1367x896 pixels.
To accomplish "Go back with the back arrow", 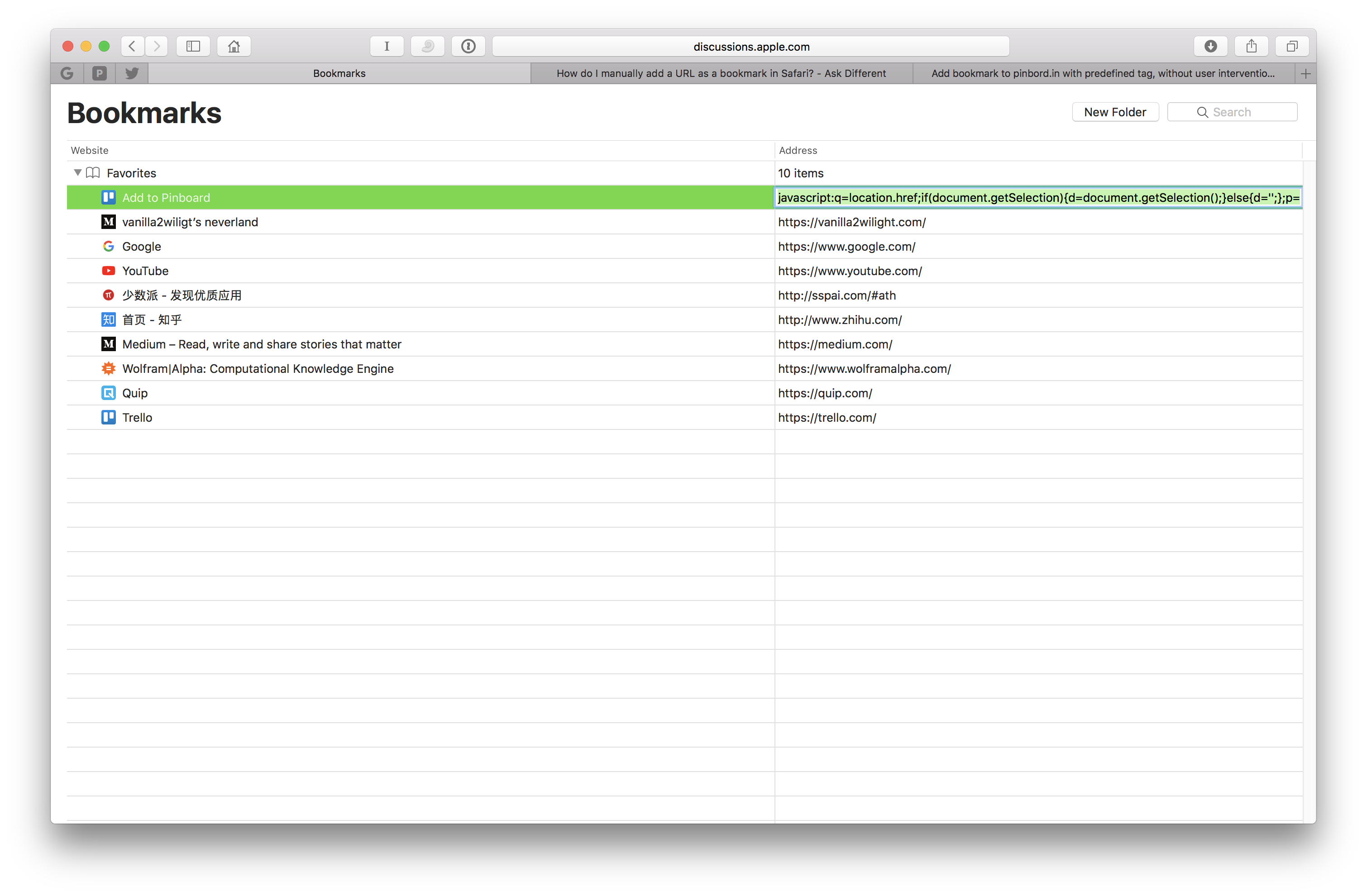I will click(133, 46).
